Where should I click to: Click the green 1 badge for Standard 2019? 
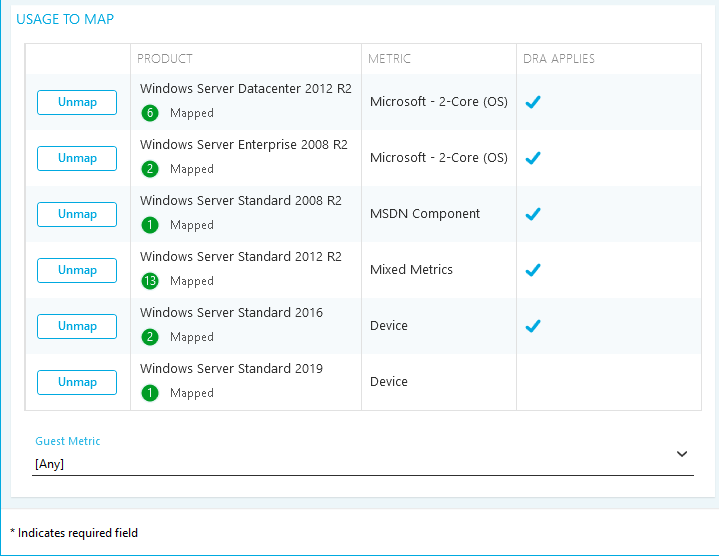[151, 393]
